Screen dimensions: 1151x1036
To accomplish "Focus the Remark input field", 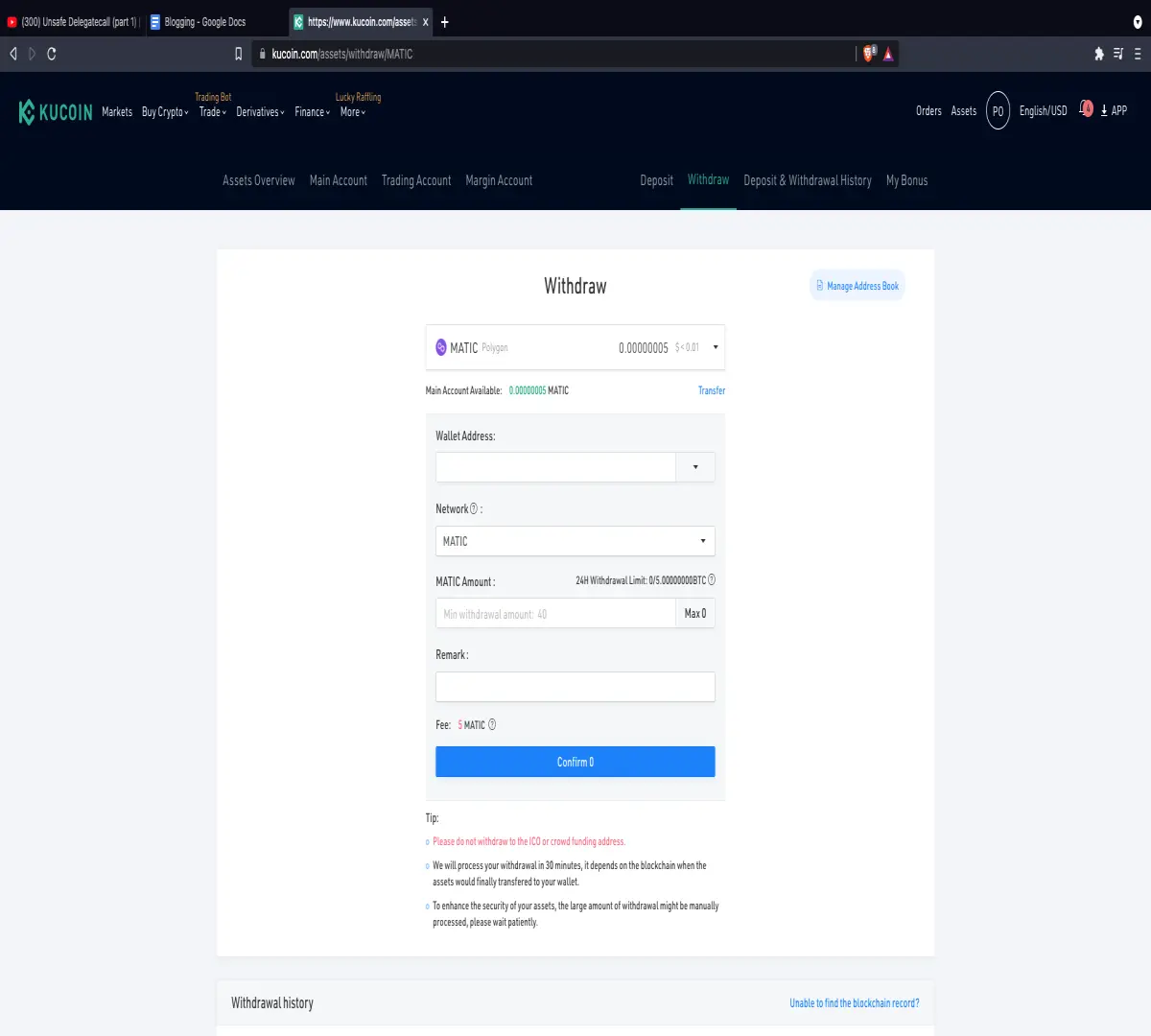I will coord(575,687).
